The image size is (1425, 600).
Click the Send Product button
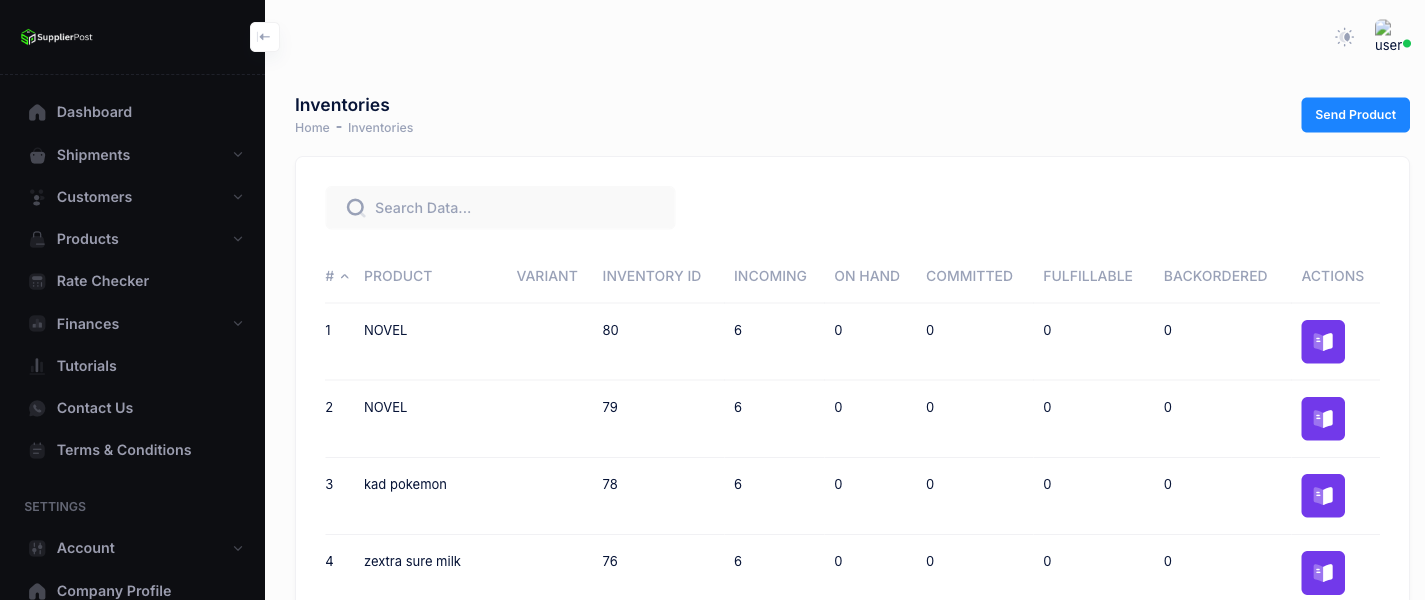(1355, 115)
